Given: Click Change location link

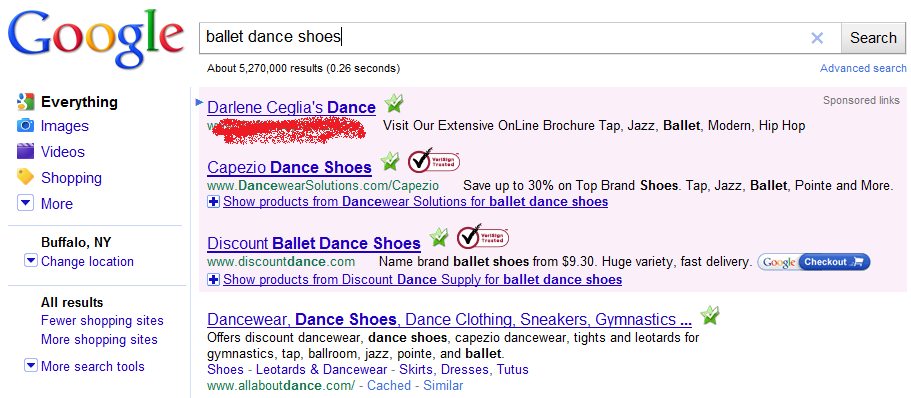Looking at the screenshot, I should 87,261.
